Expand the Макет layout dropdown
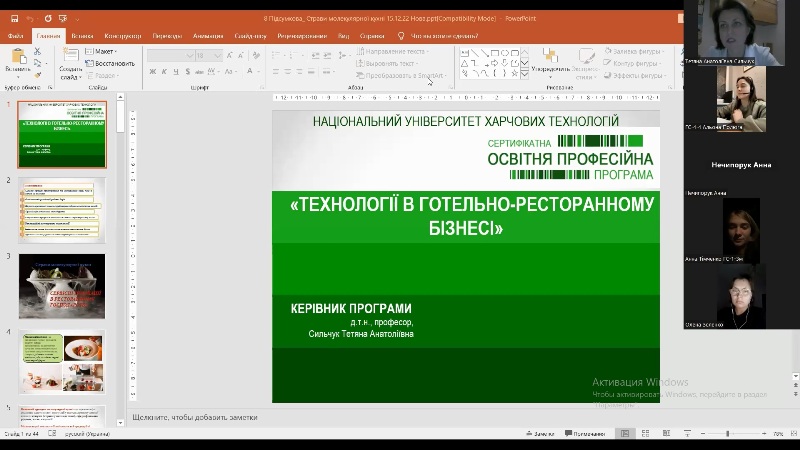Screen dimensions: 800x450 tap(103, 51)
